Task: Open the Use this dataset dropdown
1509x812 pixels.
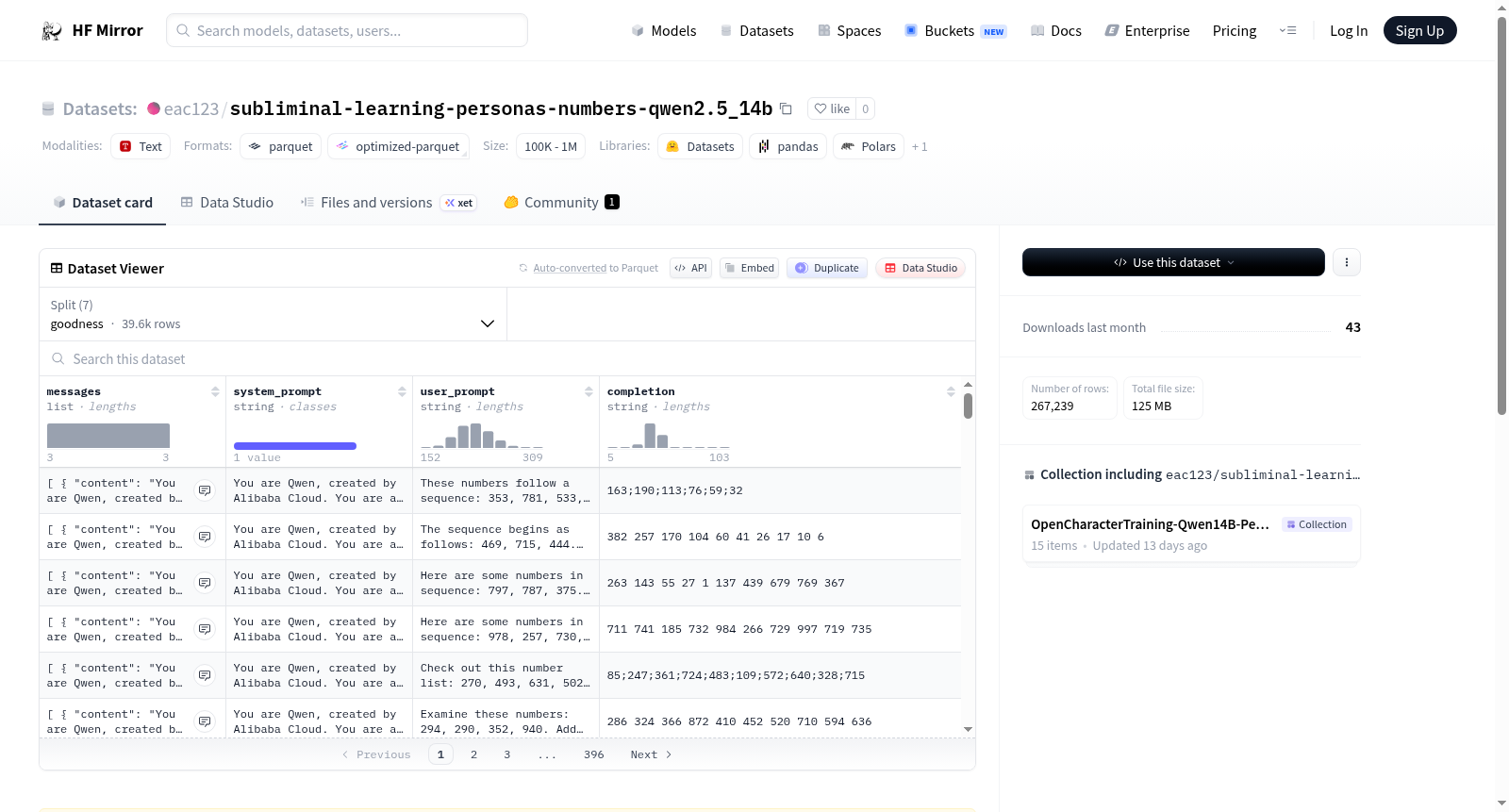Action: point(1173,262)
